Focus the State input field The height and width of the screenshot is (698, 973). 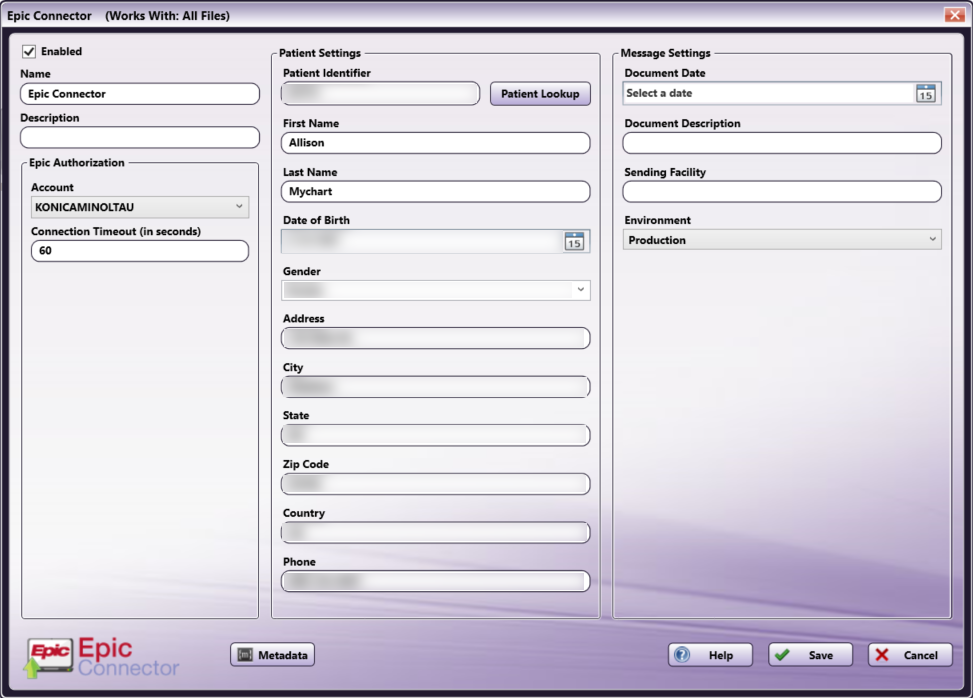point(436,436)
